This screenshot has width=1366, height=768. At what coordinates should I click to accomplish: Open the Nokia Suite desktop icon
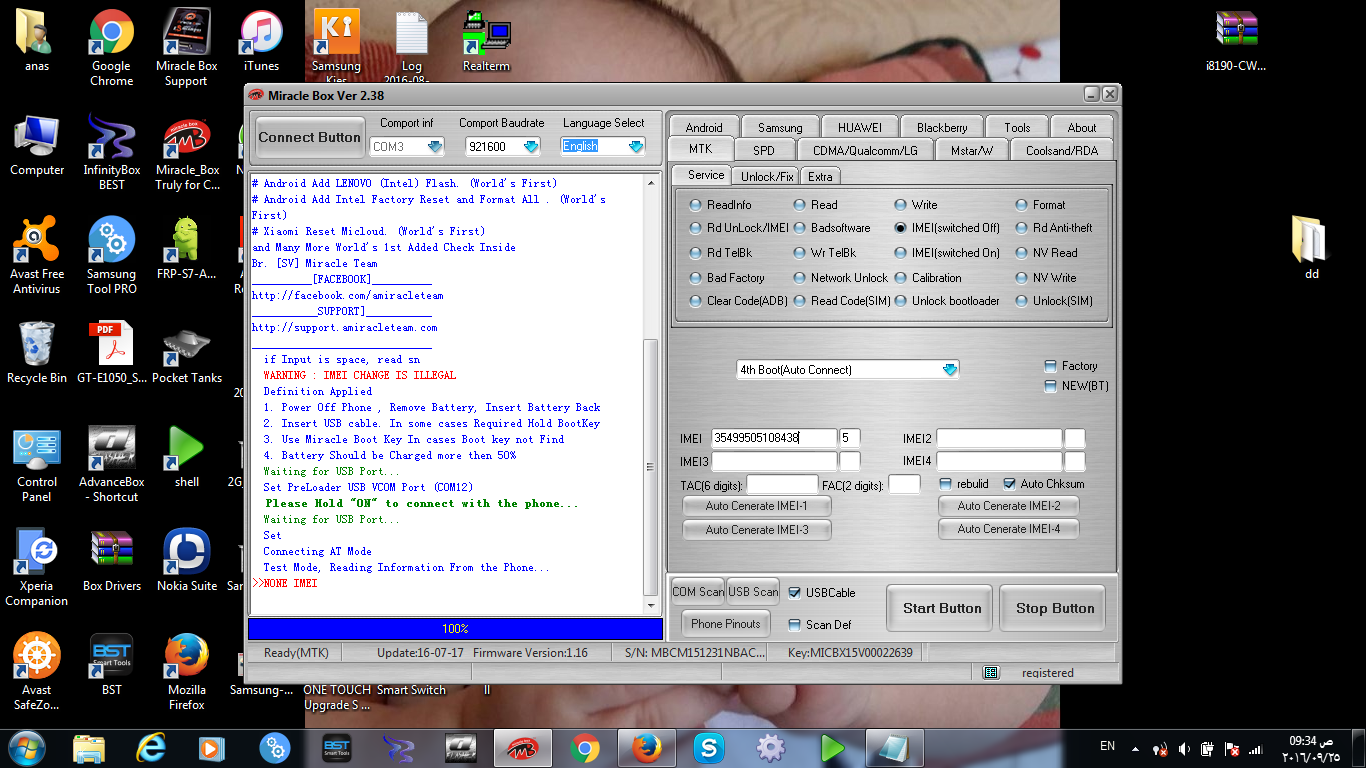click(x=186, y=560)
